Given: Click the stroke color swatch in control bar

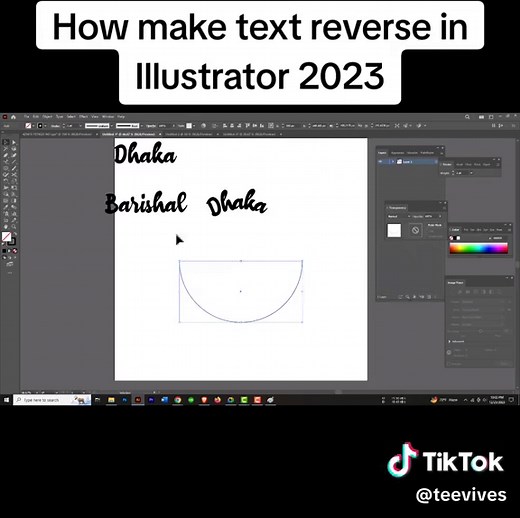Looking at the screenshot, I should tap(40, 126).
